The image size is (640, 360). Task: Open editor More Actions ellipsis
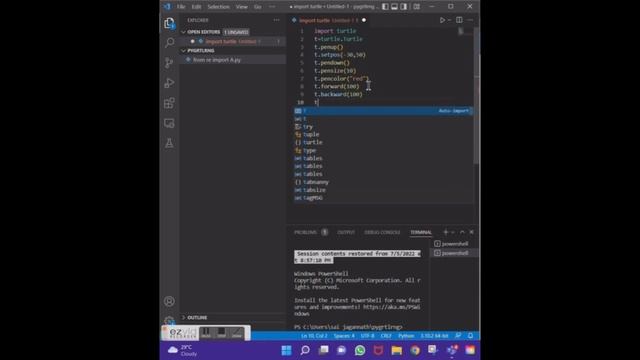pos(470,20)
